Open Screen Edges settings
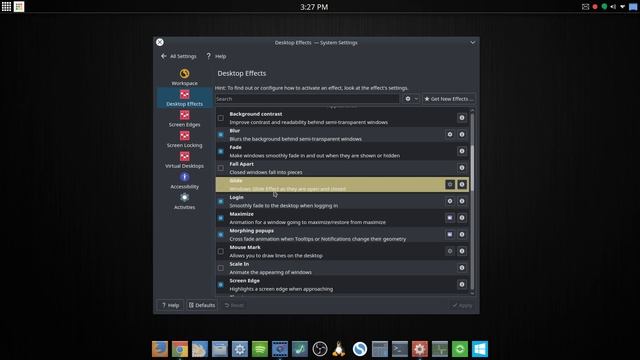 pos(184,119)
